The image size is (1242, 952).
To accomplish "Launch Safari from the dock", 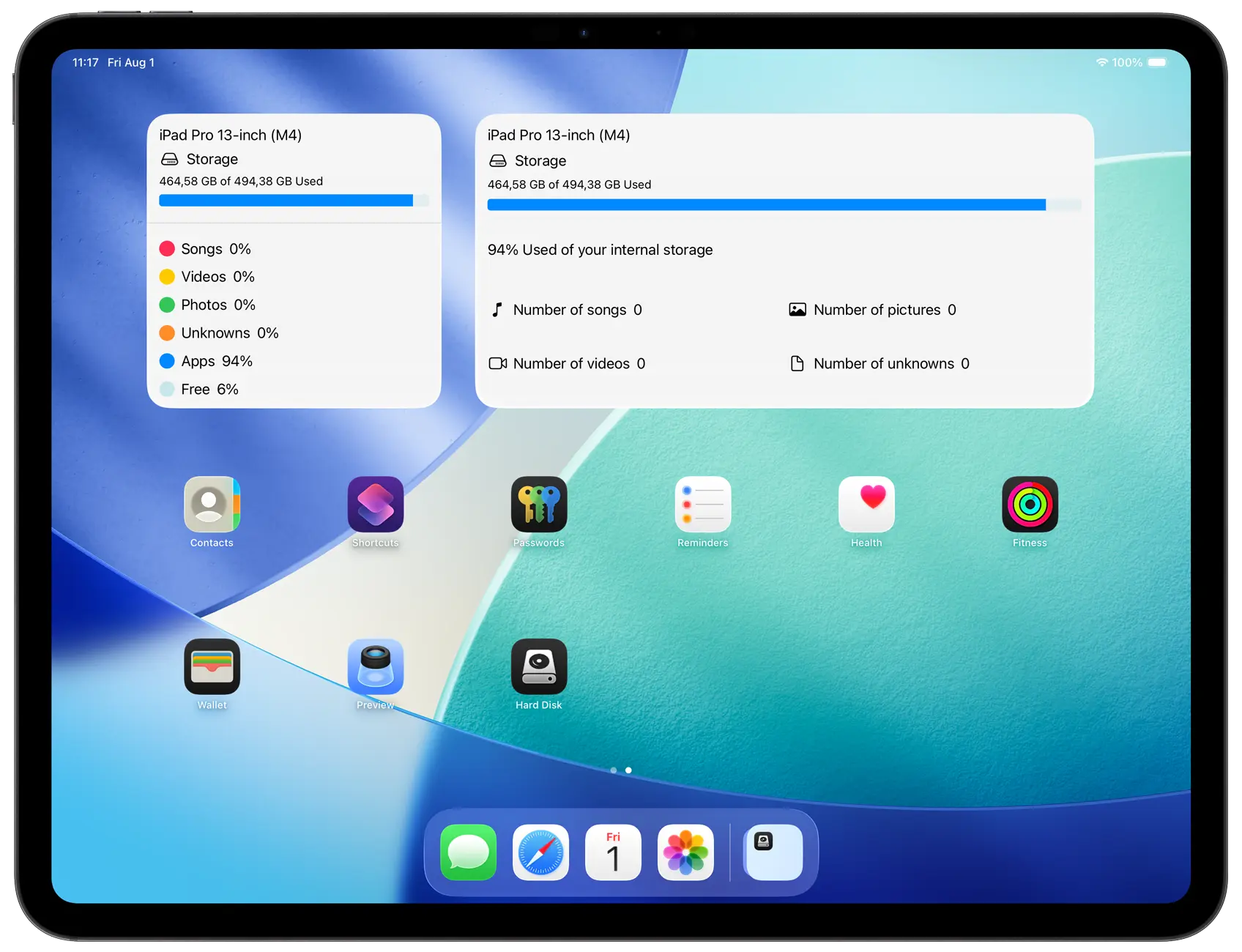I will (x=540, y=852).
